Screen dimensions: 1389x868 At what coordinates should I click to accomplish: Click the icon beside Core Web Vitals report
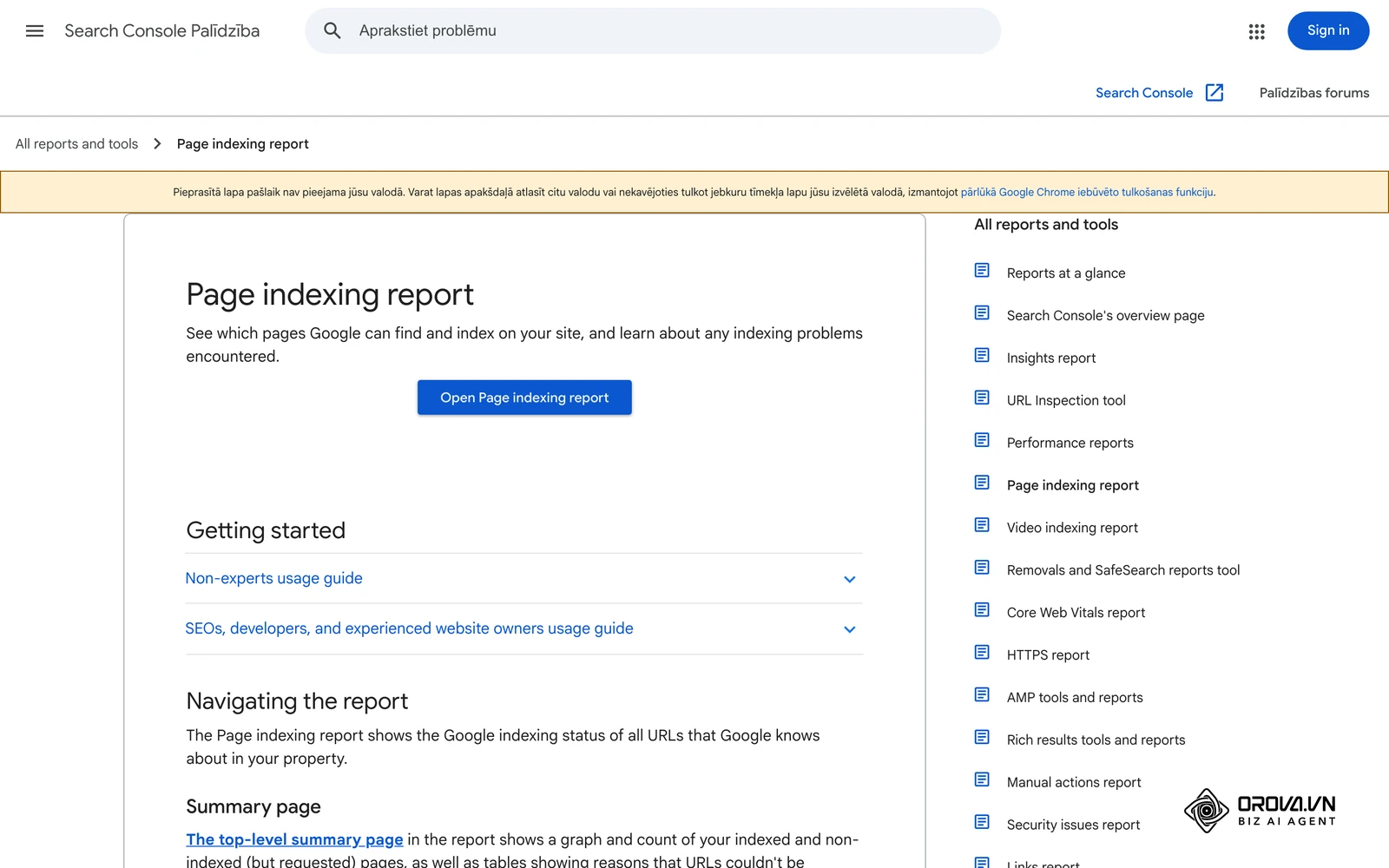tap(982, 611)
